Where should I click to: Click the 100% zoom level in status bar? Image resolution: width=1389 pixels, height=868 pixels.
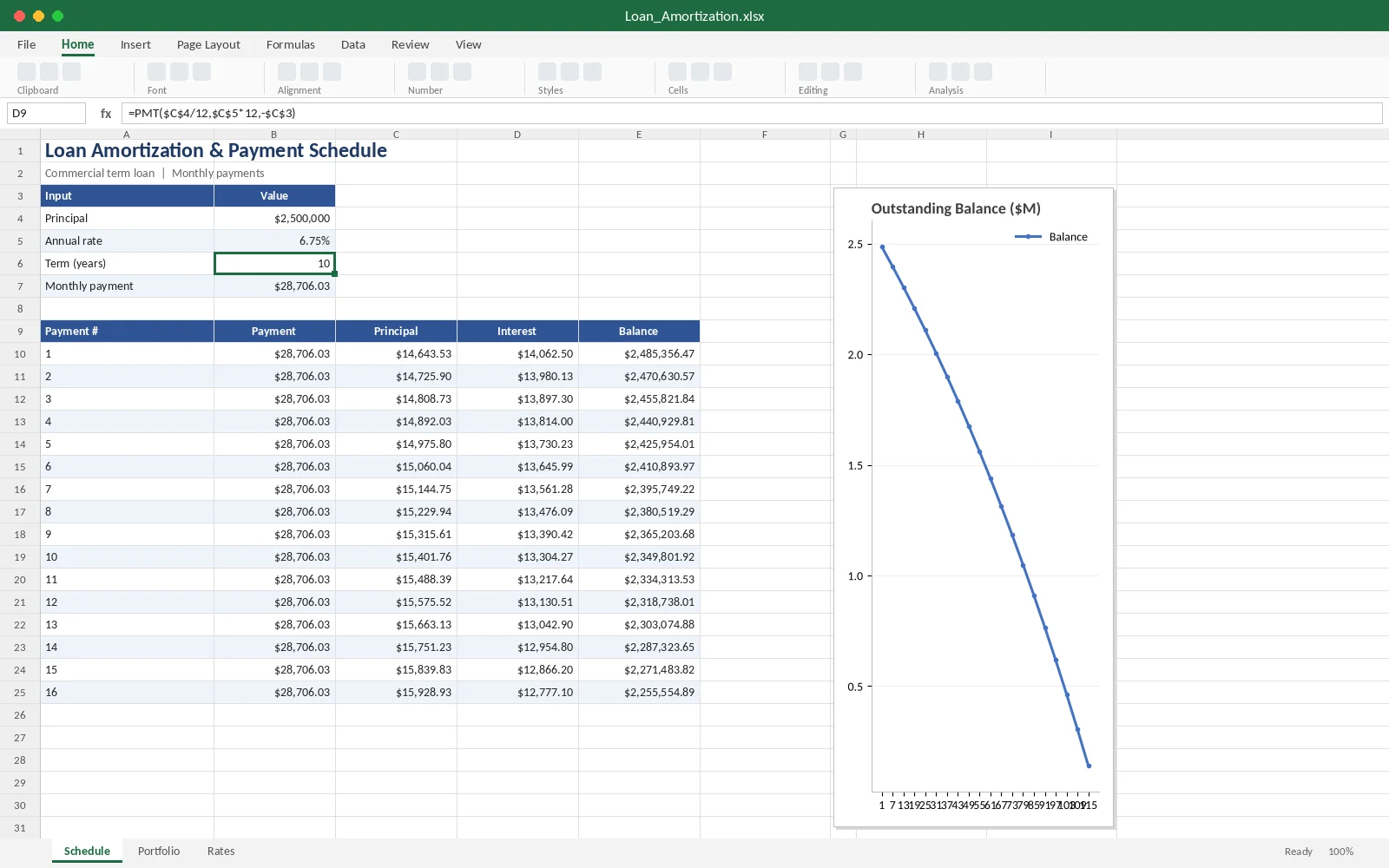(1340, 852)
